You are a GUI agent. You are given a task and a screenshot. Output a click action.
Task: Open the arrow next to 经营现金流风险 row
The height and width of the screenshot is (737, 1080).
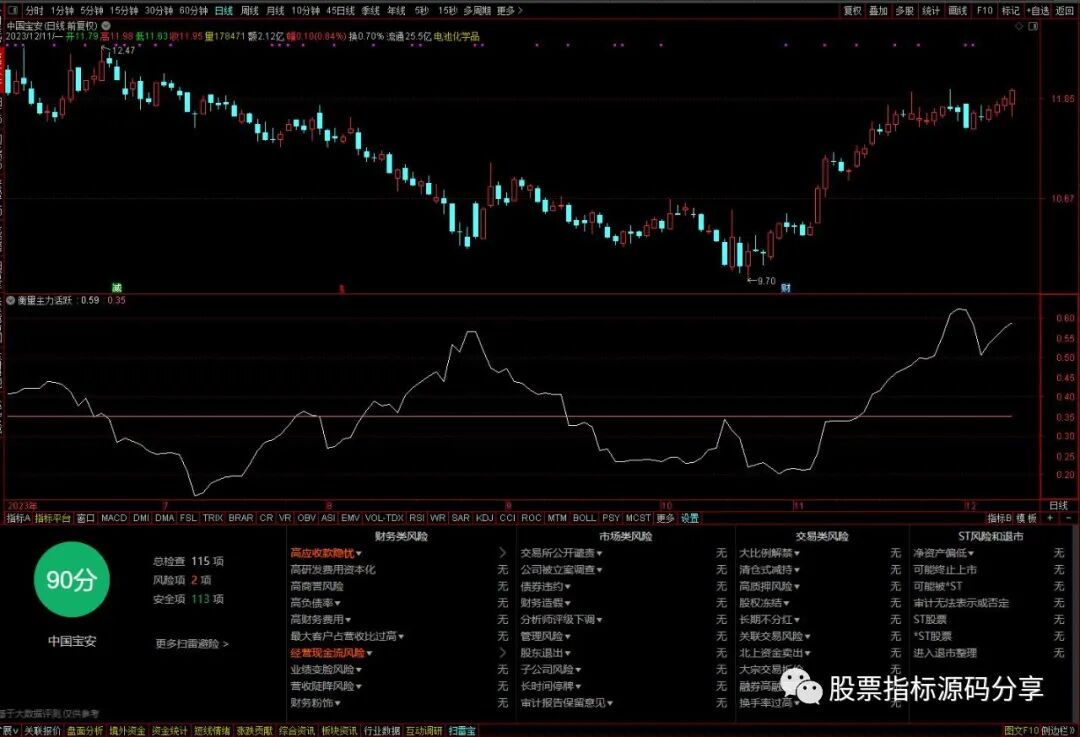tap(502, 652)
